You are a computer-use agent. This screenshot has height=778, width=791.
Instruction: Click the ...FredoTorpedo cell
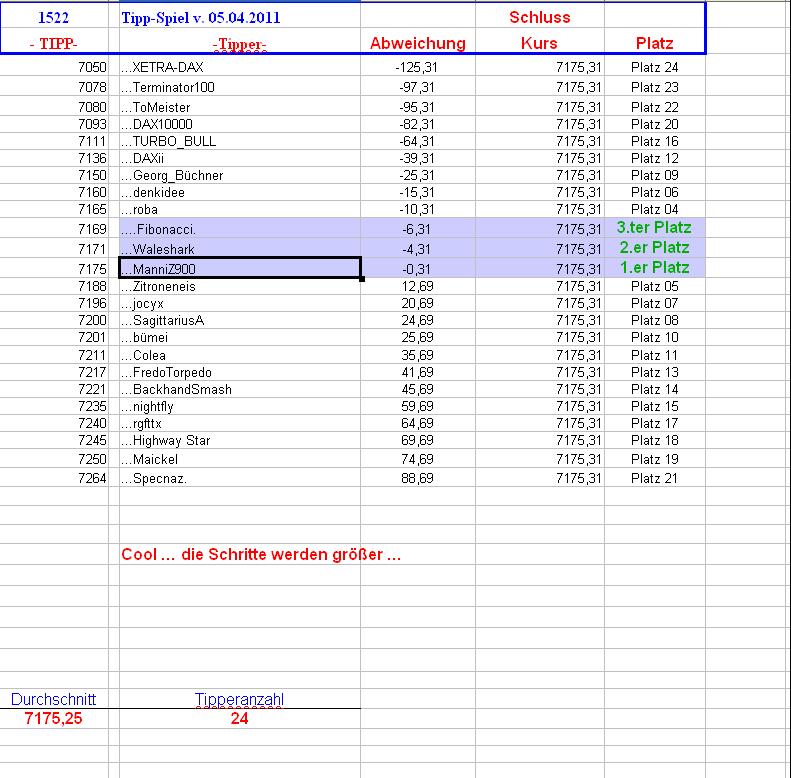[240, 372]
